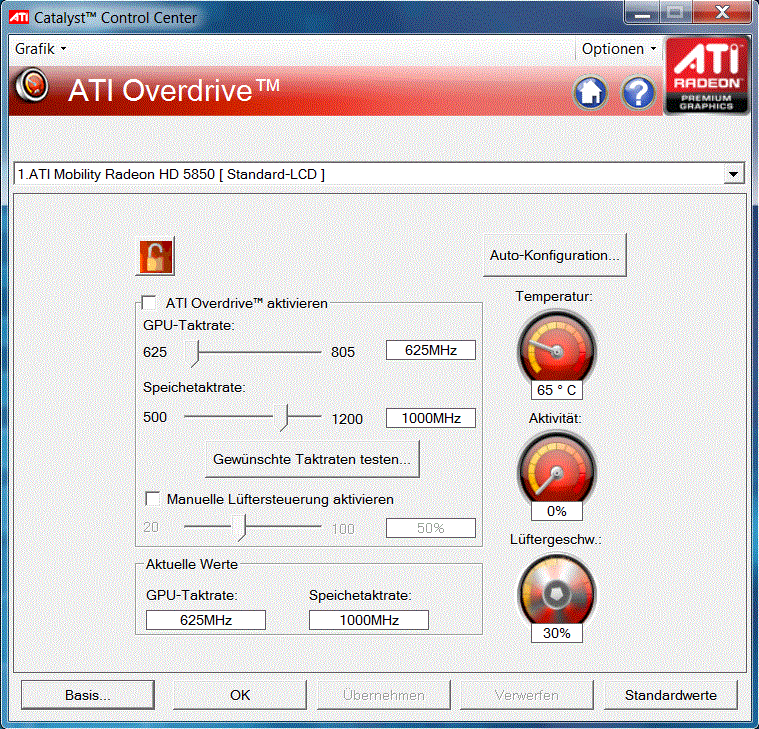Open the Help question mark icon
Screen dimensions: 759x729
638,92
